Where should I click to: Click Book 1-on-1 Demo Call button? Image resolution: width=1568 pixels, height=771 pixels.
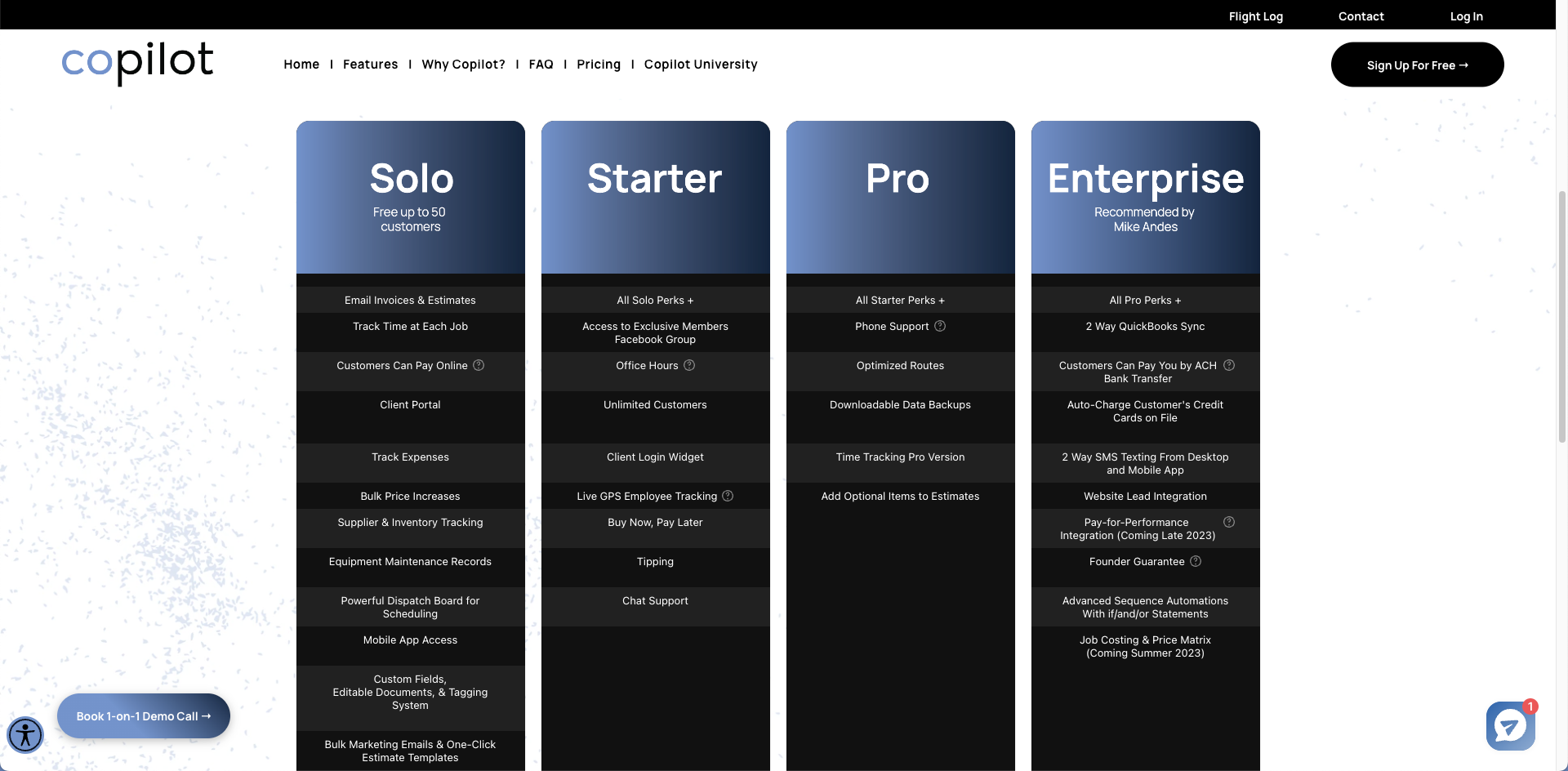pyautogui.click(x=144, y=716)
